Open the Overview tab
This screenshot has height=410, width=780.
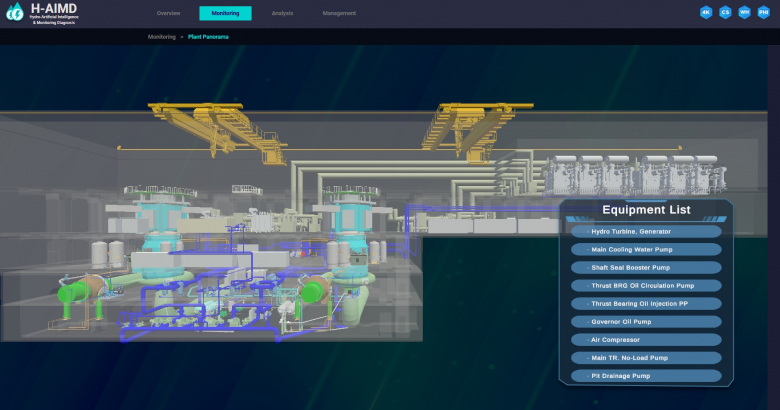click(x=168, y=13)
